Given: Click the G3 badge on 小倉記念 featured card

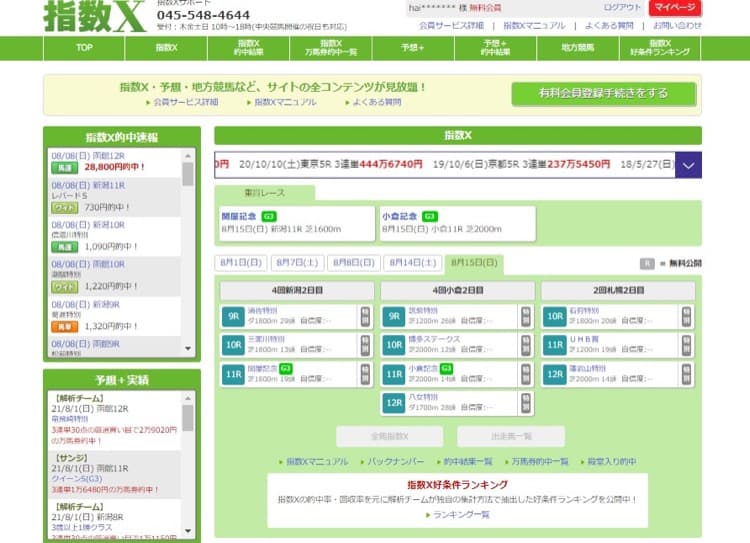Looking at the screenshot, I should coord(430,216).
